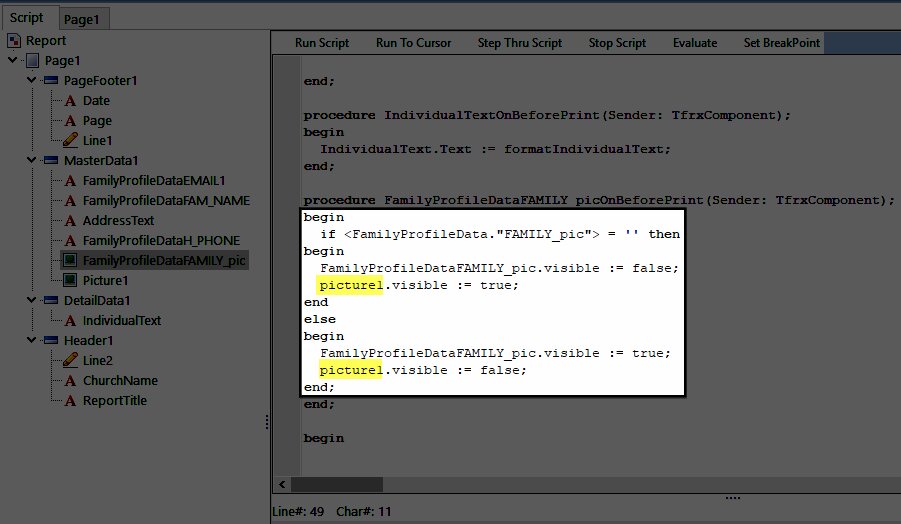Click the Run Script button

pos(322,43)
